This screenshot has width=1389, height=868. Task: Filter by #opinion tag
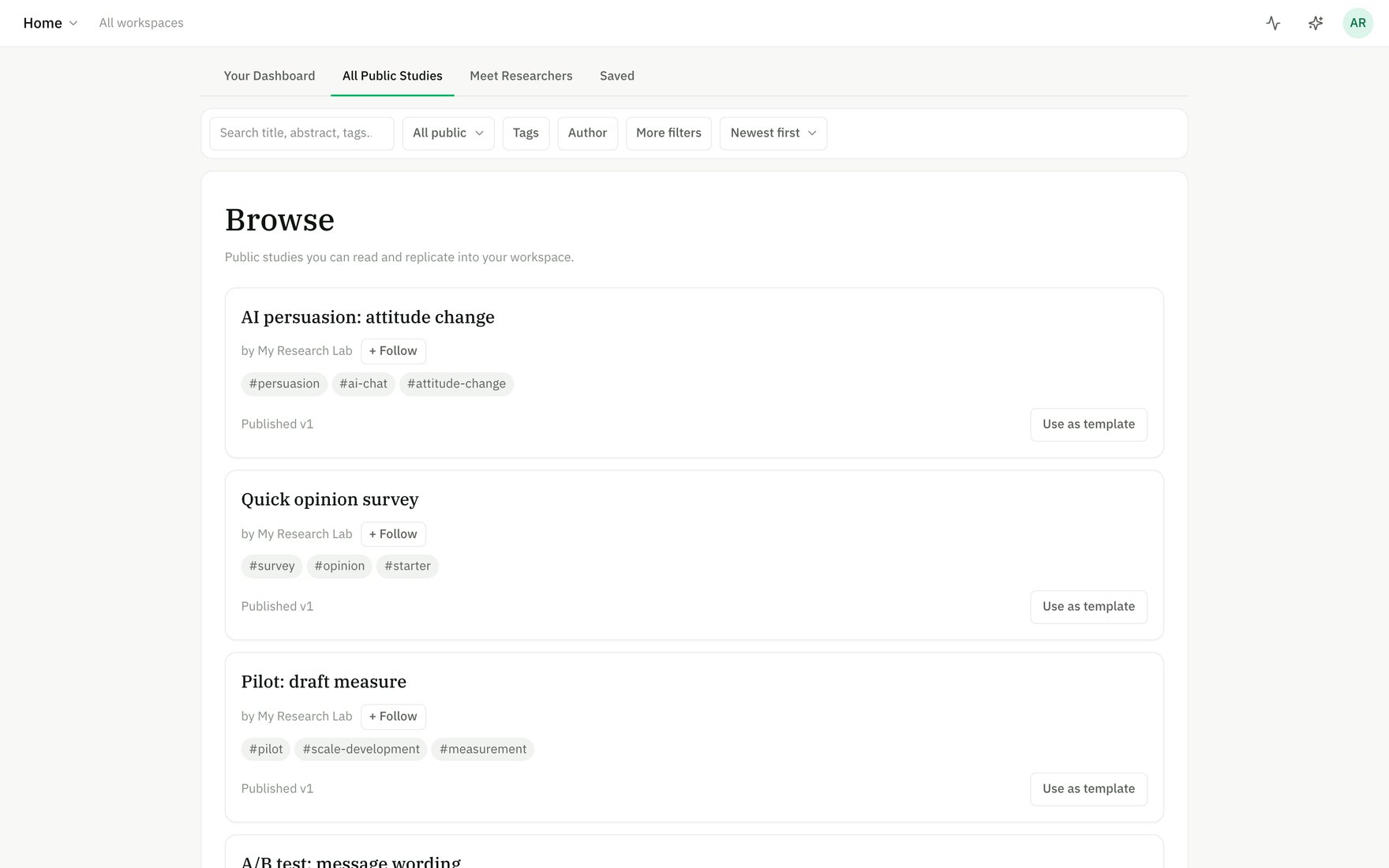[339, 567]
